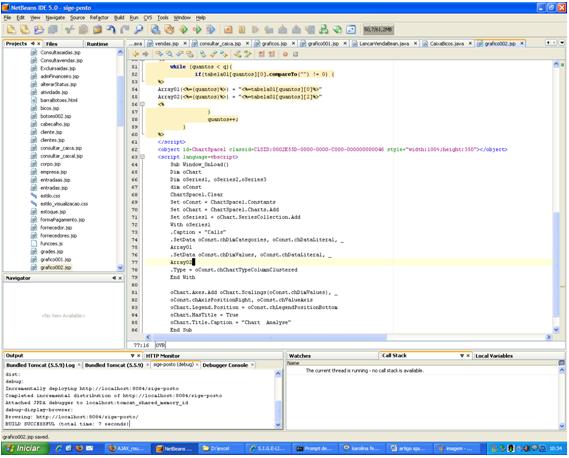Toggle the code fold marker at line 63
This screenshot has height=458, width=569.
[142, 157]
